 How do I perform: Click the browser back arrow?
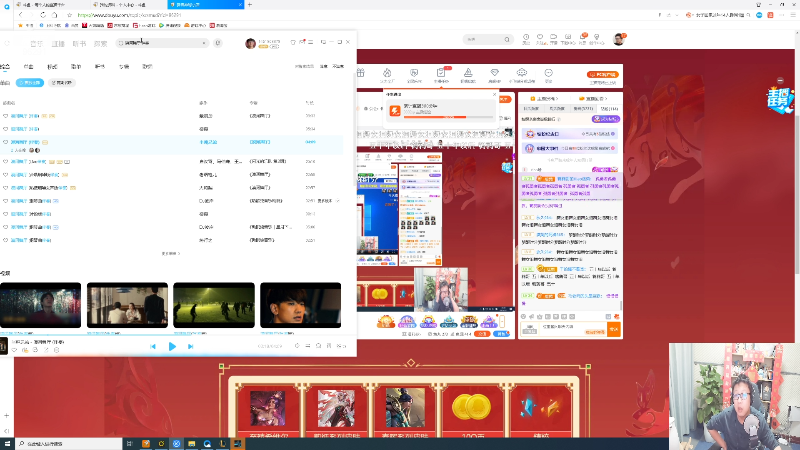pyautogui.click(x=20, y=15)
